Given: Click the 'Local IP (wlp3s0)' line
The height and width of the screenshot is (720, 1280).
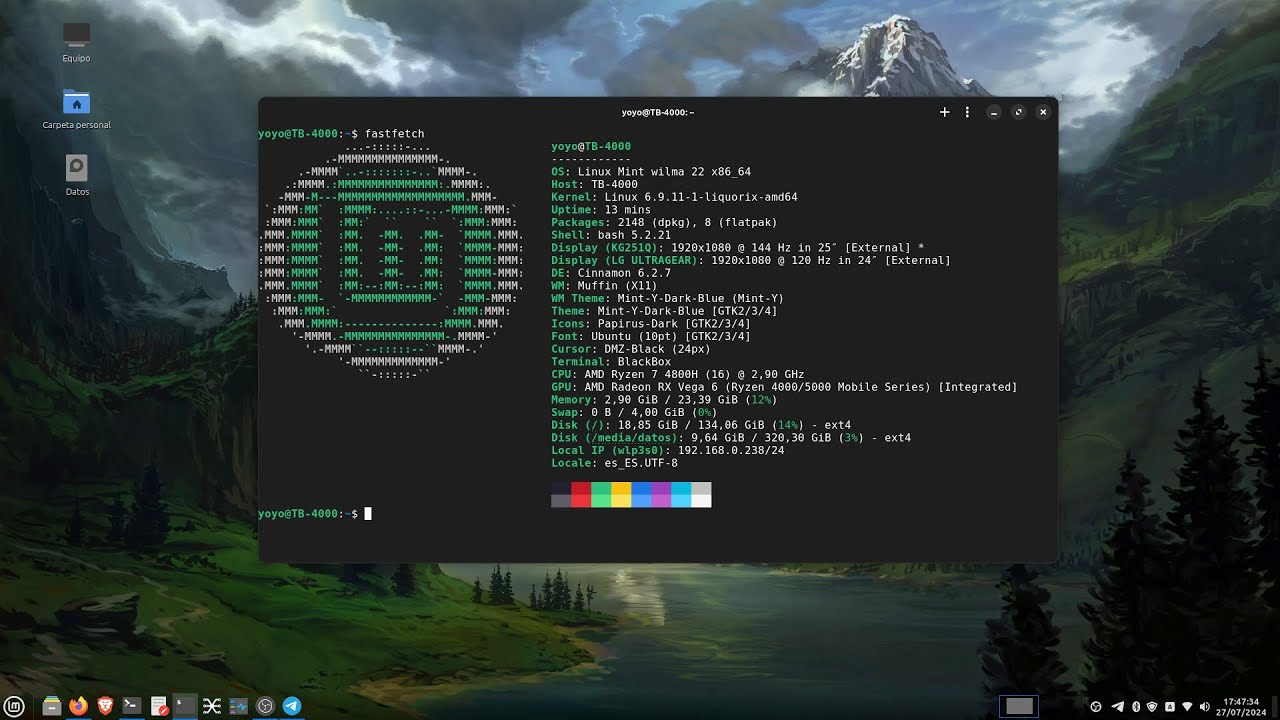Looking at the screenshot, I should click(668, 450).
